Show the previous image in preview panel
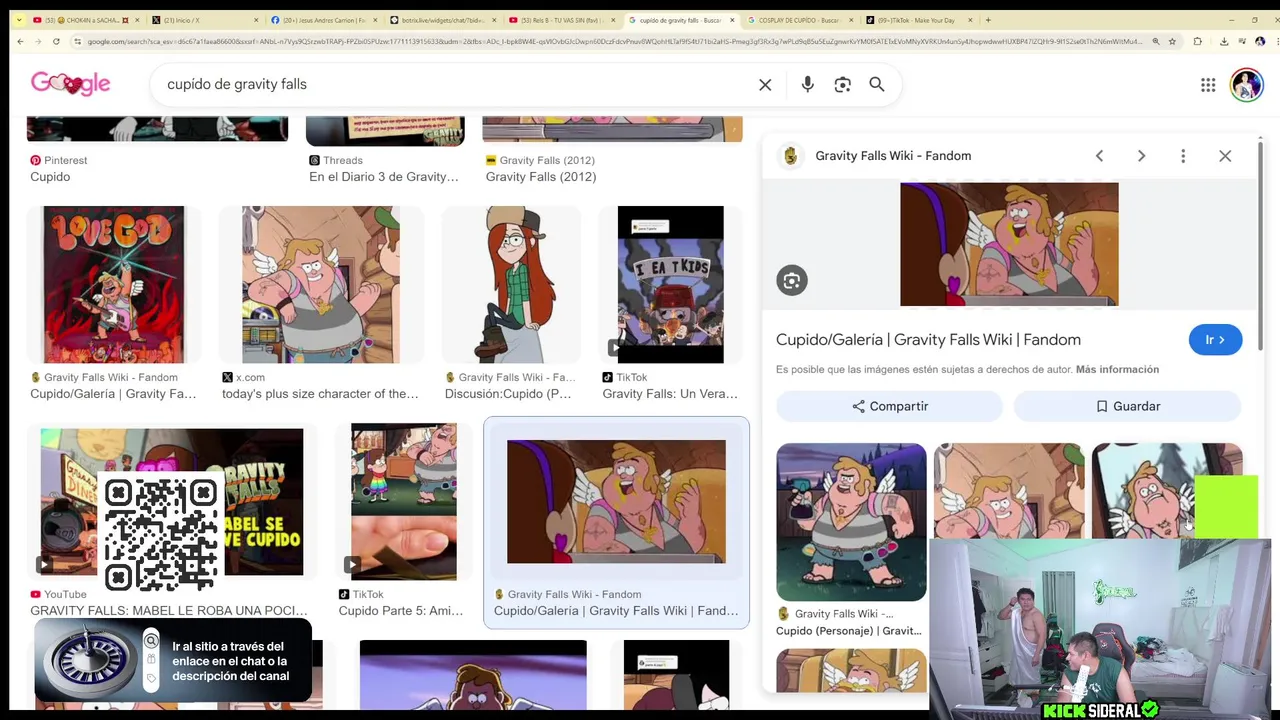The image size is (1280, 720). pos(1099,156)
